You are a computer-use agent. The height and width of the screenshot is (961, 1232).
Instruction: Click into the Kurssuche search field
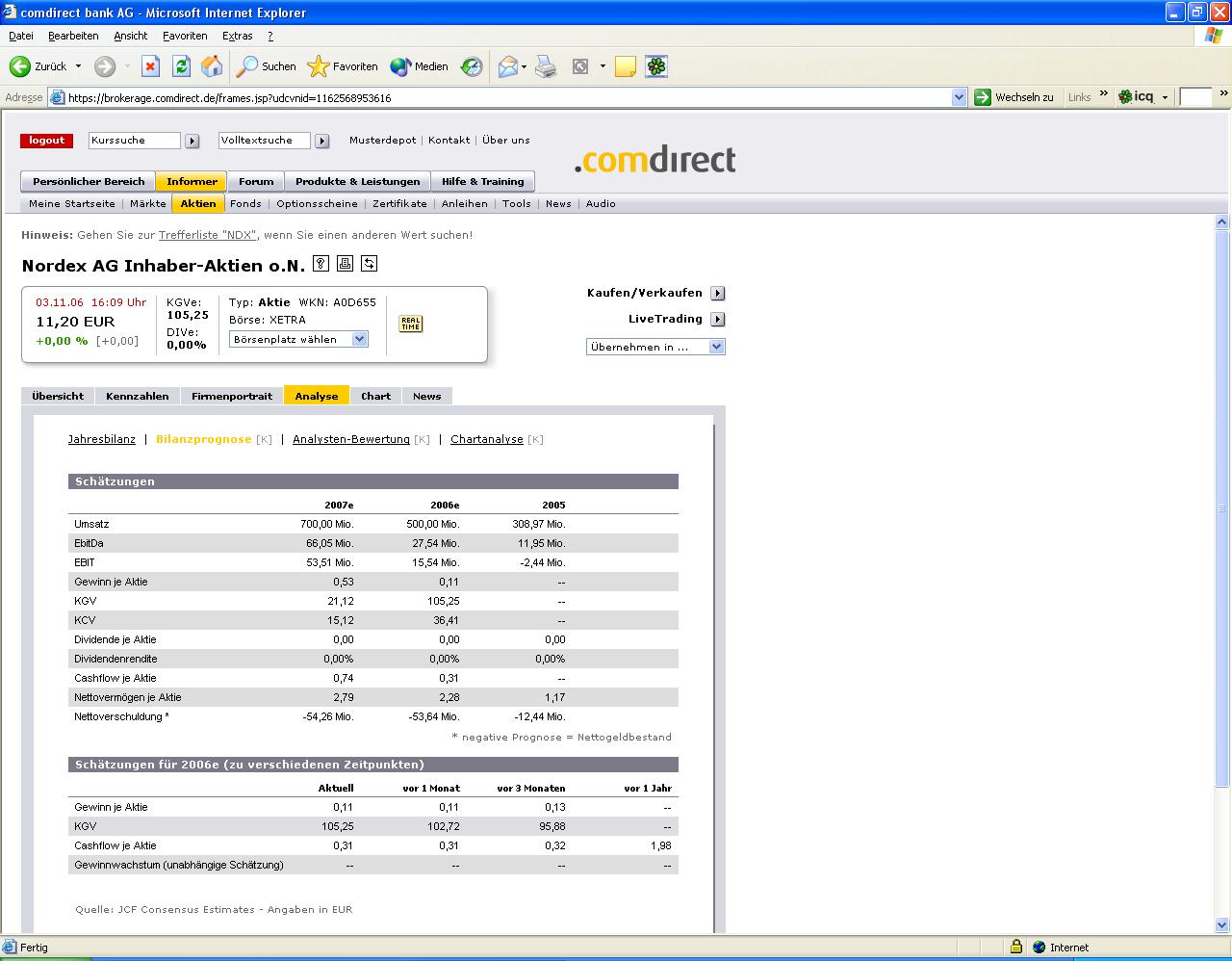click(134, 141)
